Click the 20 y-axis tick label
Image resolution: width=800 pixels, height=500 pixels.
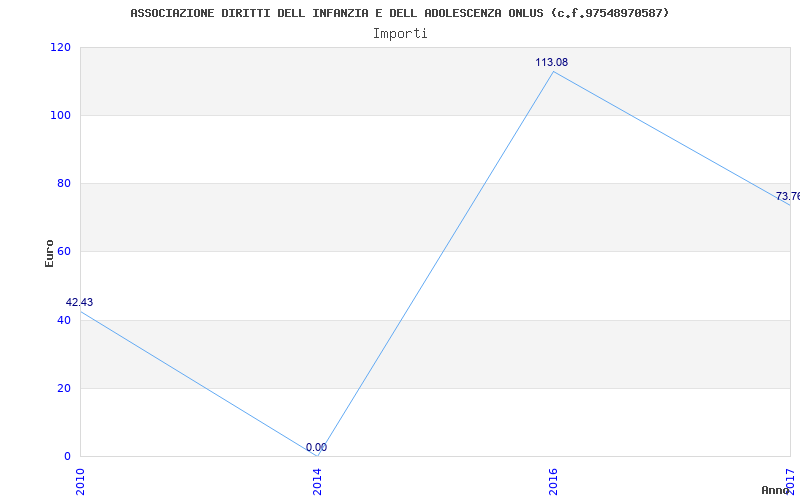pyautogui.click(x=62, y=388)
